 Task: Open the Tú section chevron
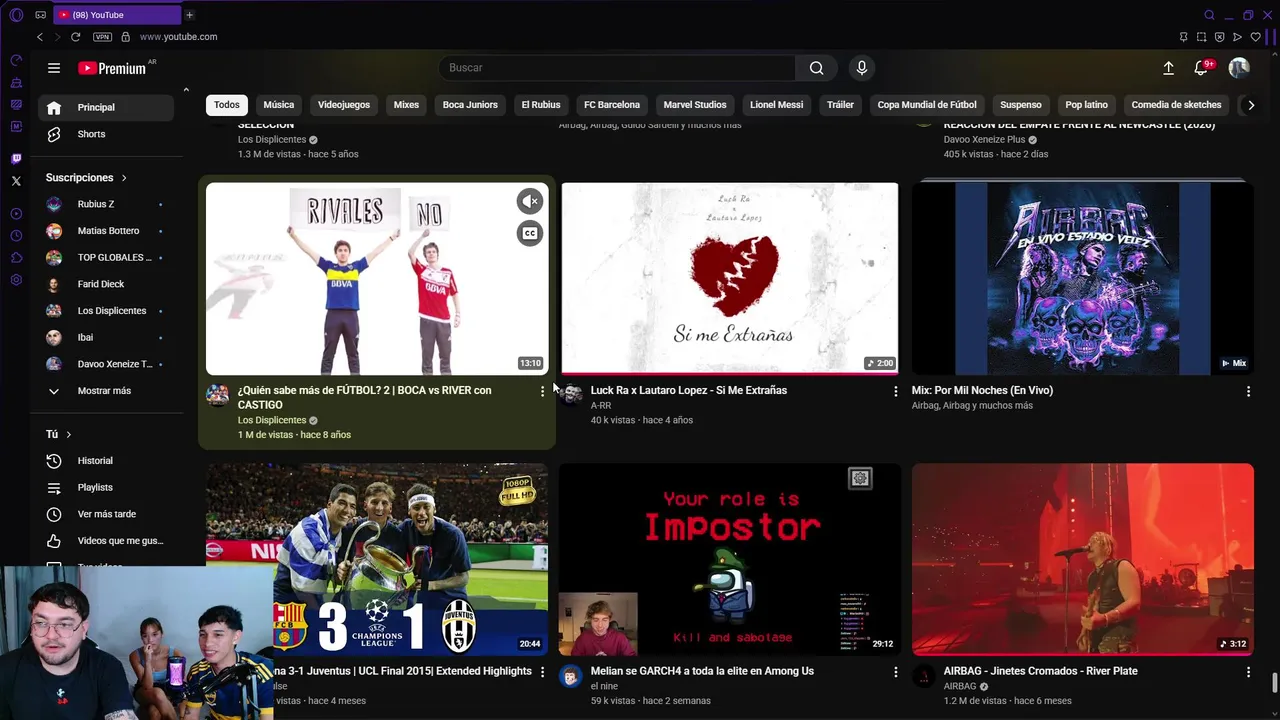coord(68,434)
